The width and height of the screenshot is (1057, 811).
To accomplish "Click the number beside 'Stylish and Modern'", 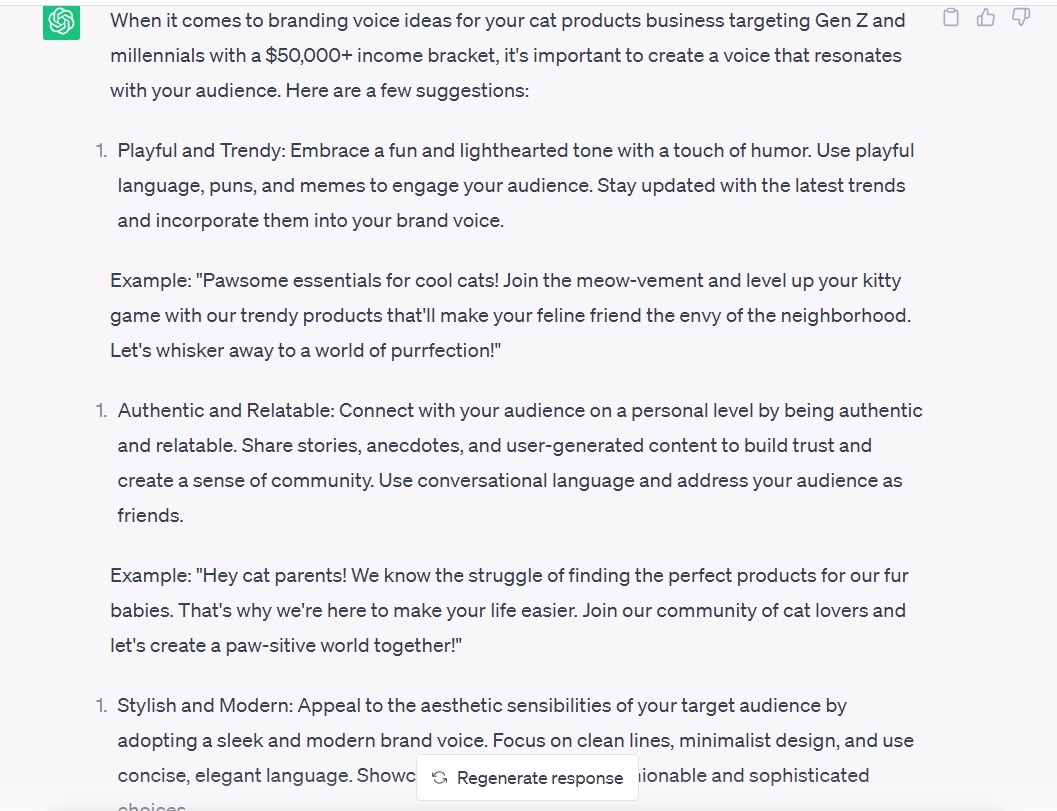I will point(101,705).
